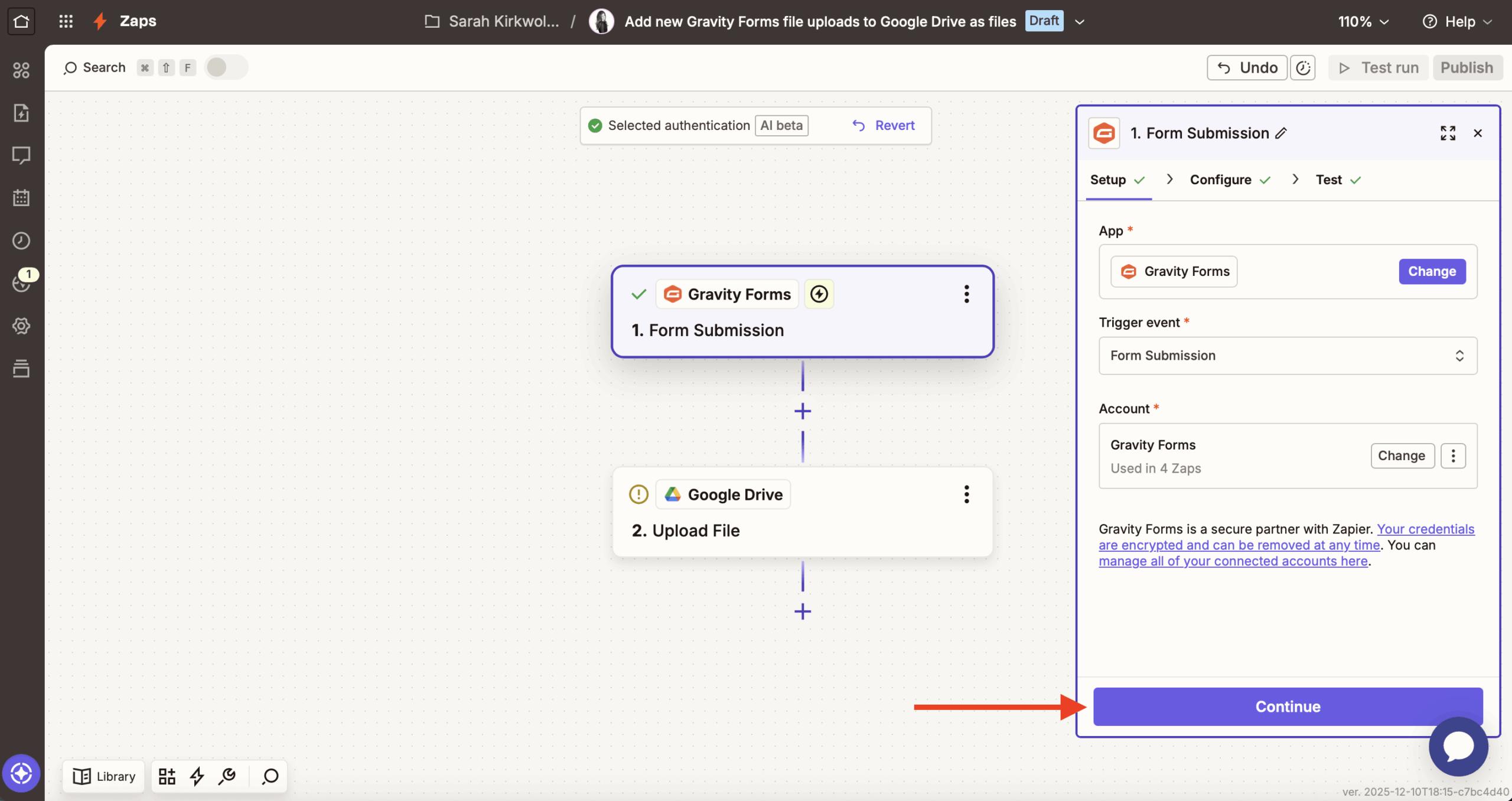Switch to the Test tab
This screenshot has height=801, width=1512.
(1329, 179)
